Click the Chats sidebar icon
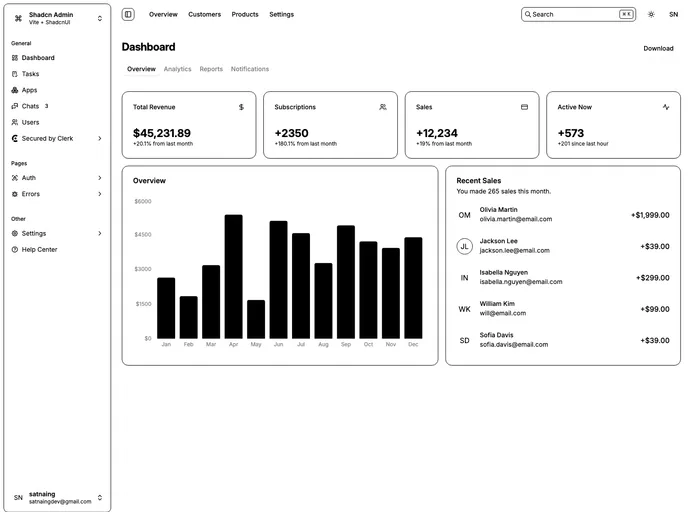Screen dimensions: 688x512 15,106
